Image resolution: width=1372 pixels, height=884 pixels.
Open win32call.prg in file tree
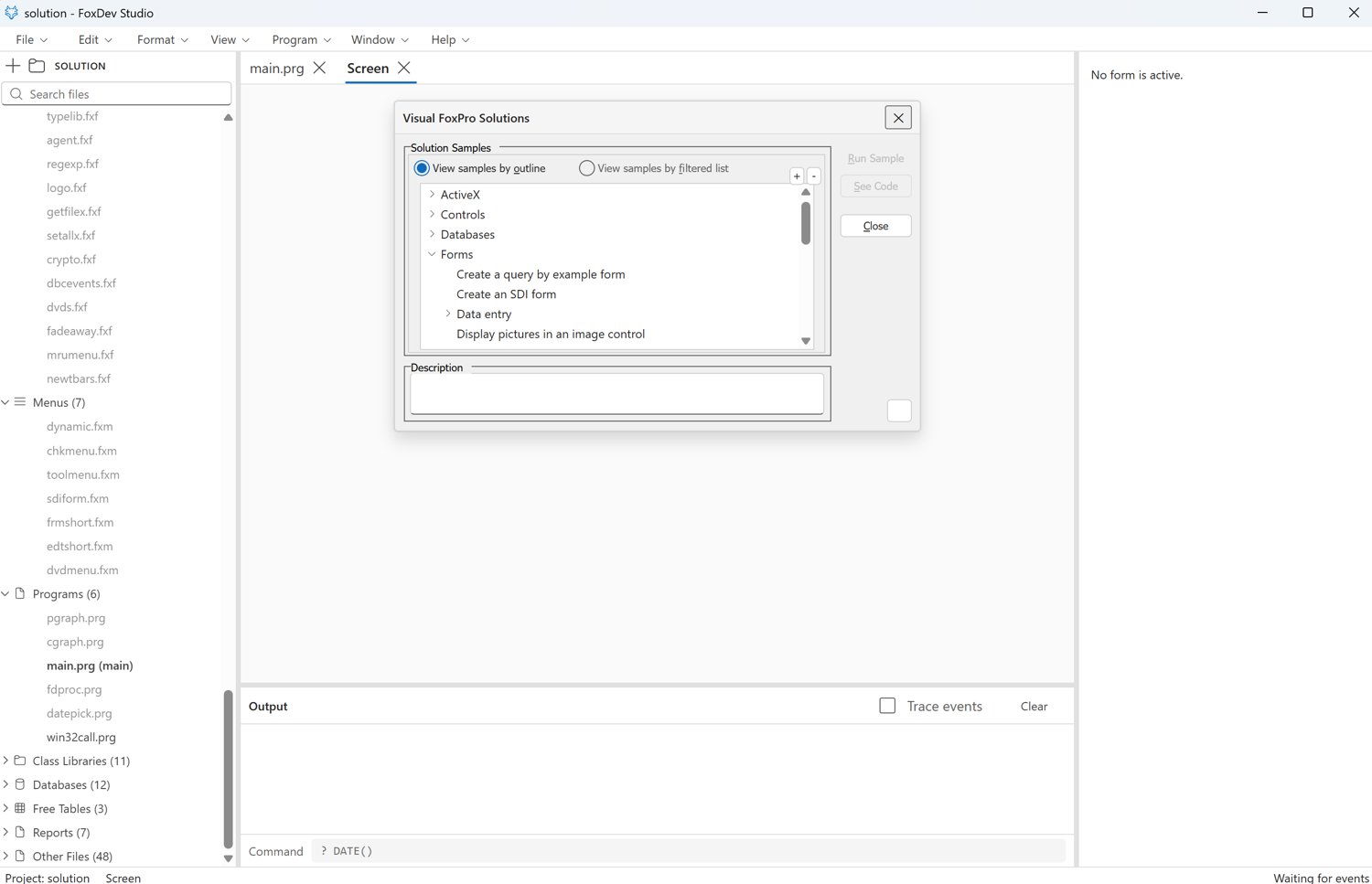point(81,737)
